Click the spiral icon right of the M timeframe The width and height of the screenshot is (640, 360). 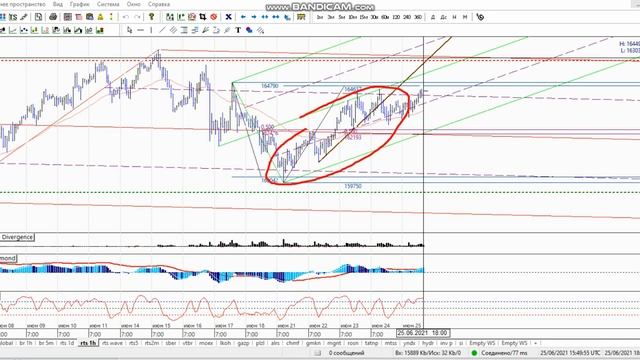(480, 17)
